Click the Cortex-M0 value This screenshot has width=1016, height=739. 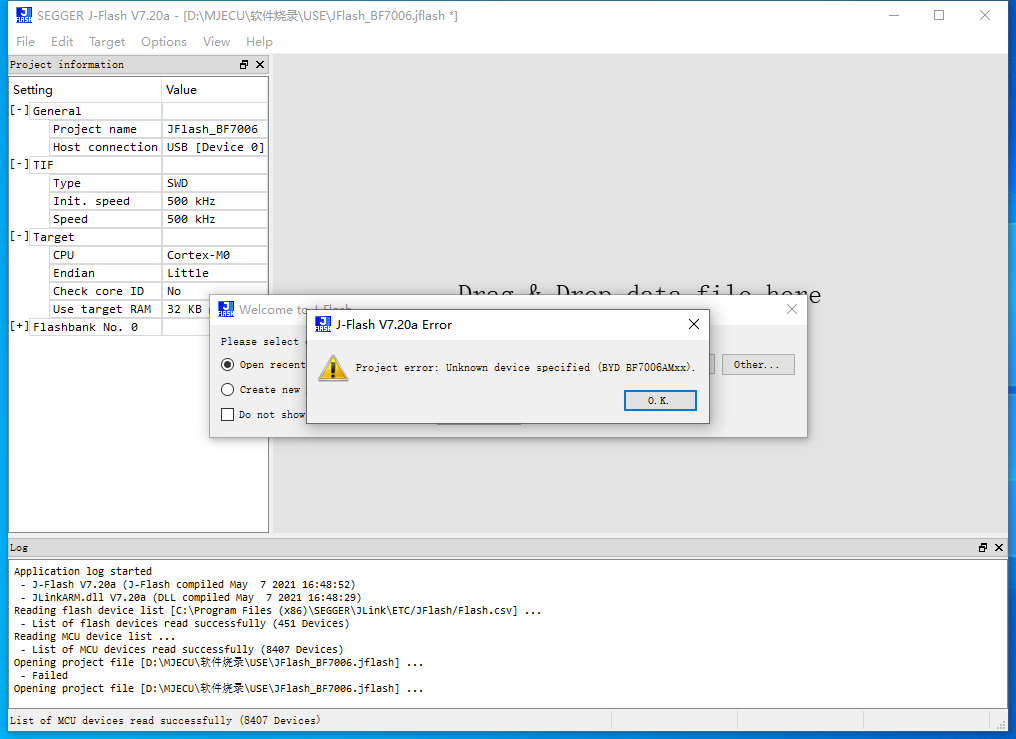pyautogui.click(x=214, y=255)
